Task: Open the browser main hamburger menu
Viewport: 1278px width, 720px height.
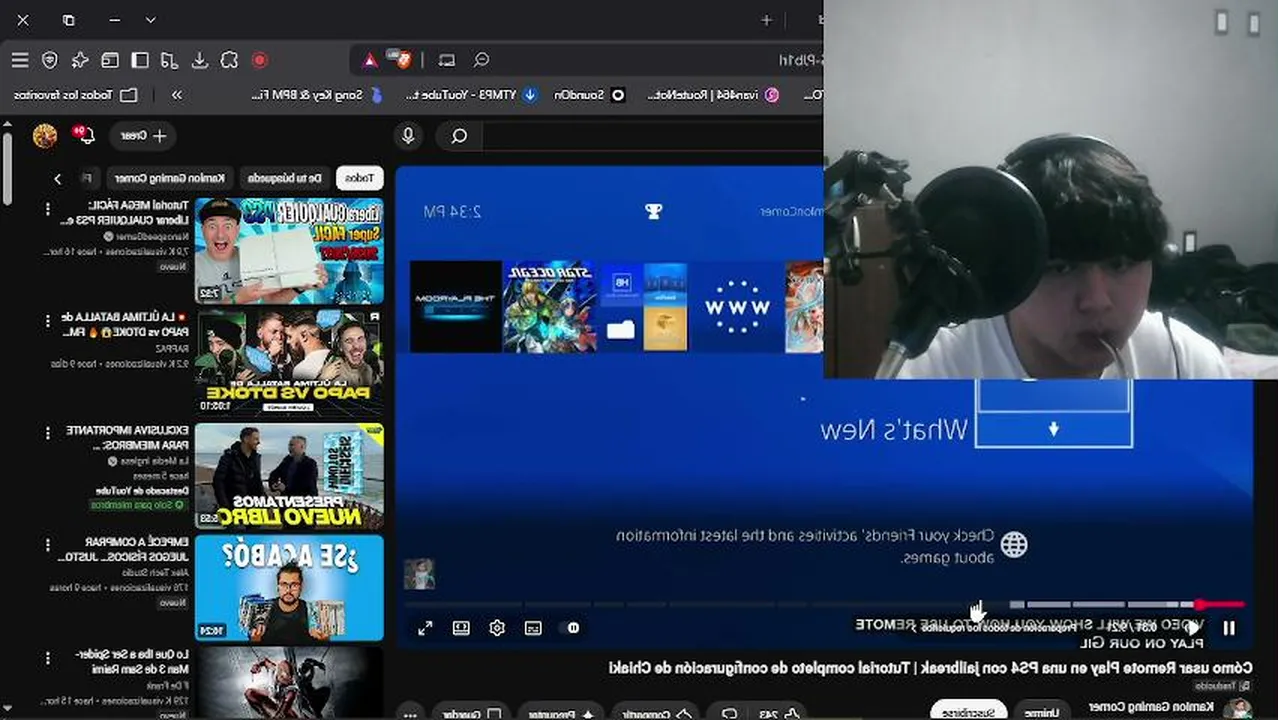Action: pyautogui.click(x=20, y=60)
